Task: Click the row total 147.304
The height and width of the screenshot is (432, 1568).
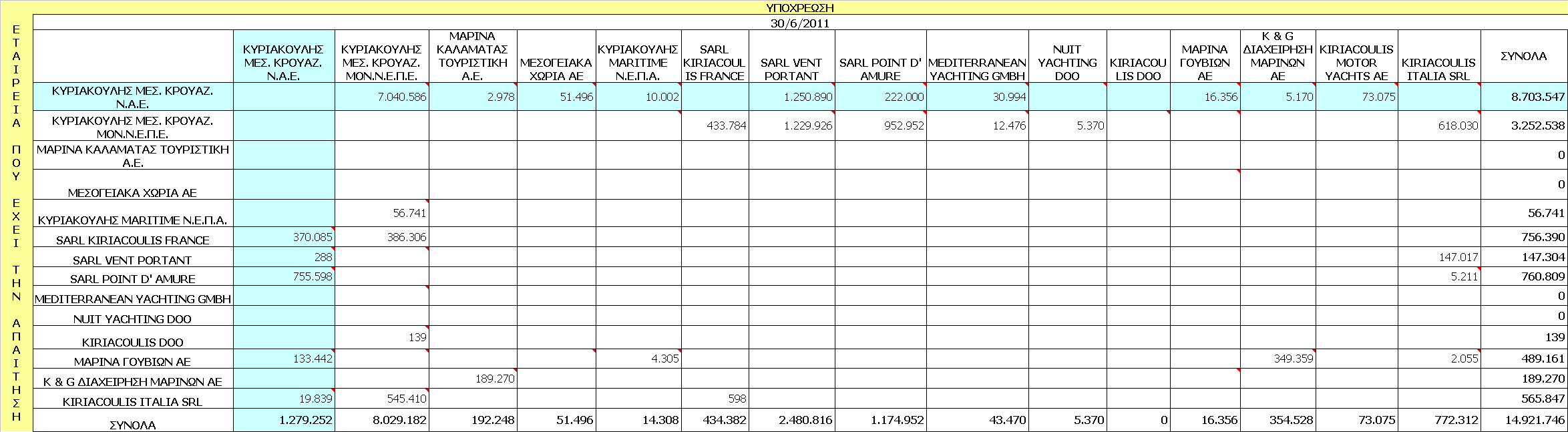Action: (1524, 257)
